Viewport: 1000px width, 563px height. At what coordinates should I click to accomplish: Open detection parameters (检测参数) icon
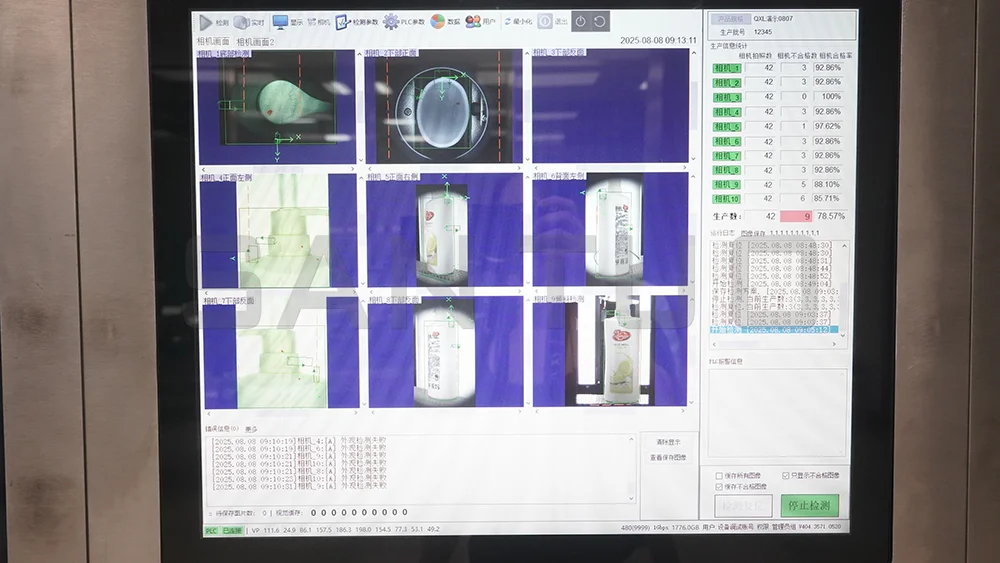342,22
